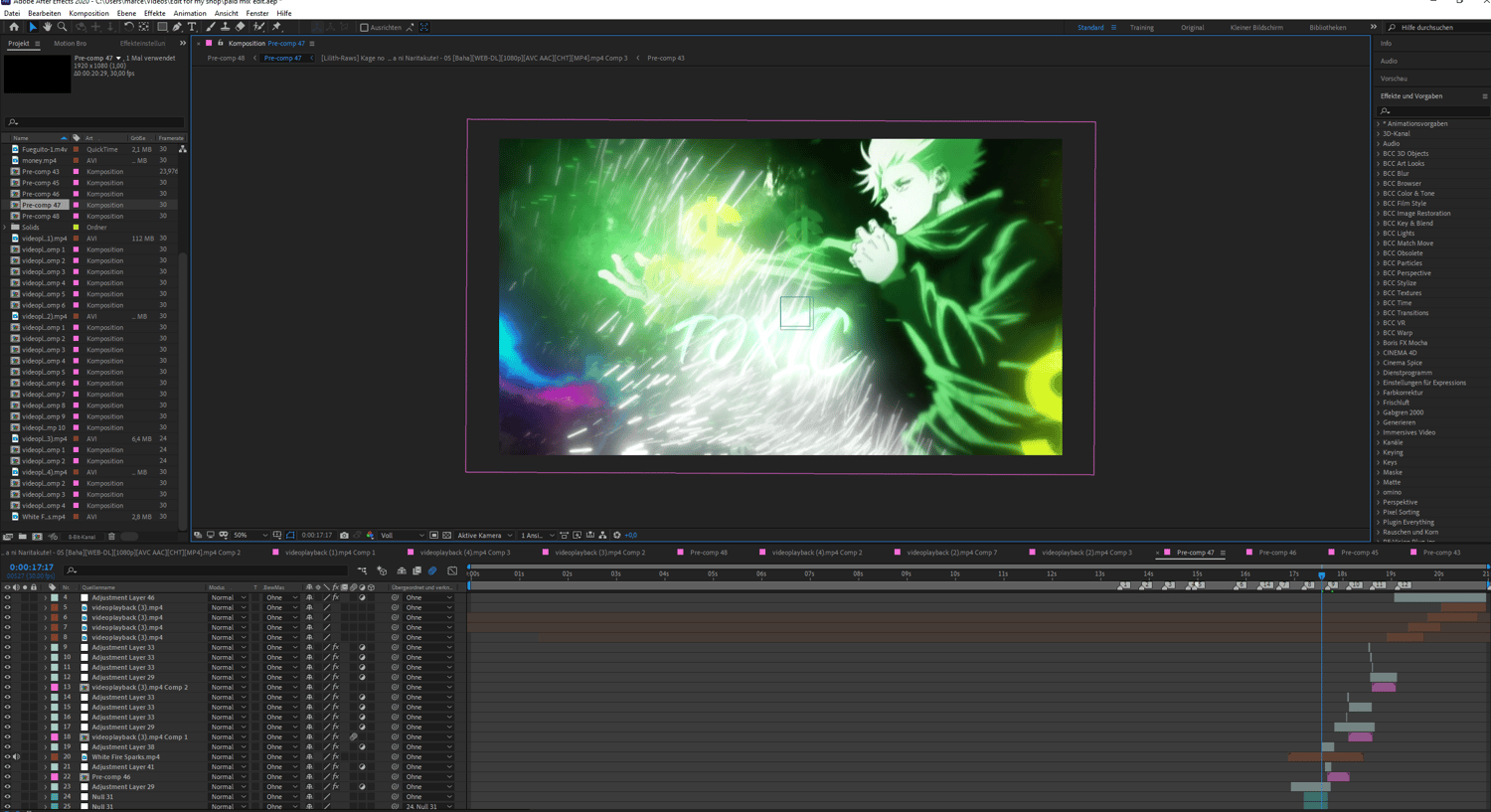The height and width of the screenshot is (812, 1491).
Task: Open the Animation menu
Action: coord(190,14)
